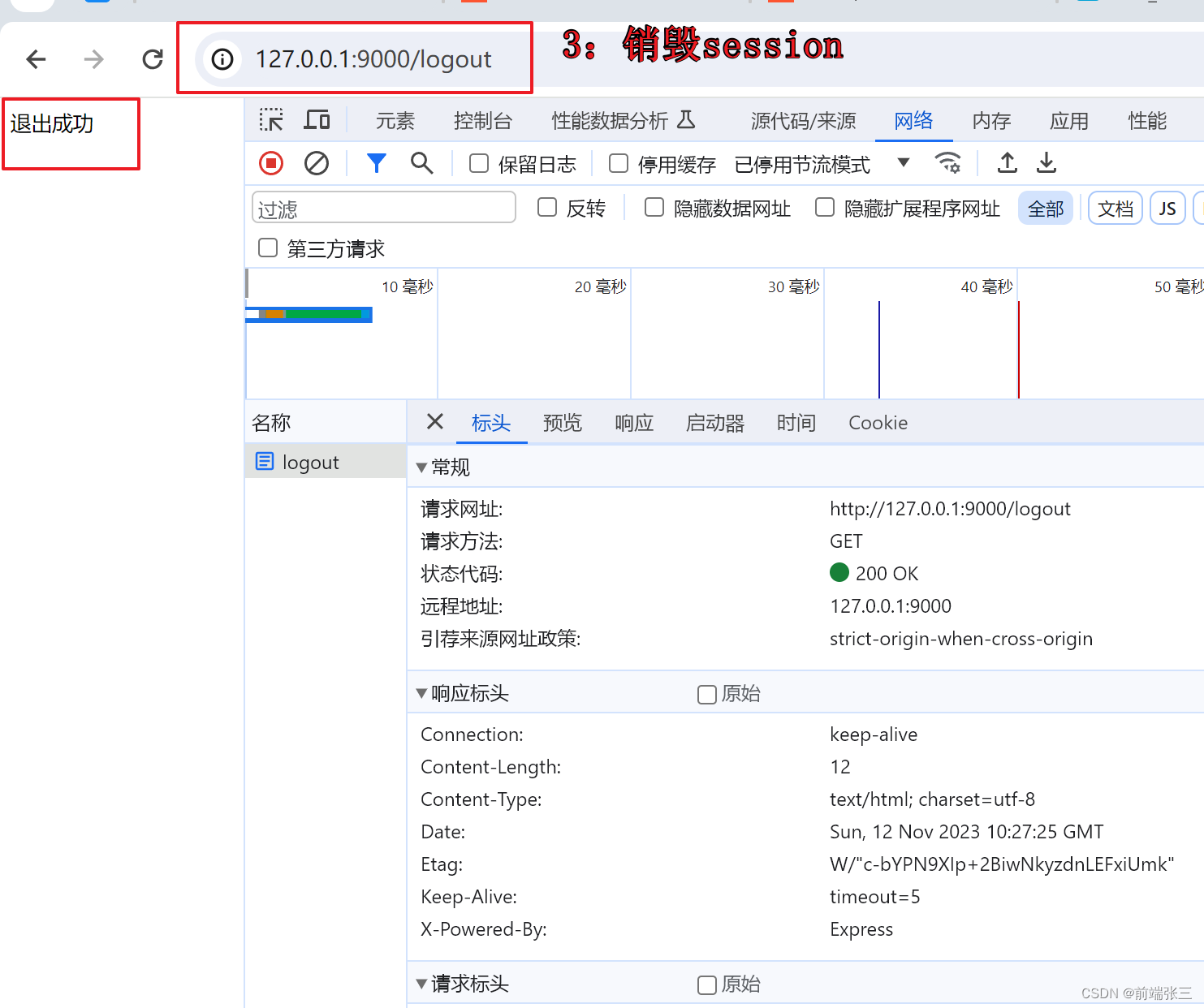
Task: Close the request details pane with X
Action: coord(435,421)
